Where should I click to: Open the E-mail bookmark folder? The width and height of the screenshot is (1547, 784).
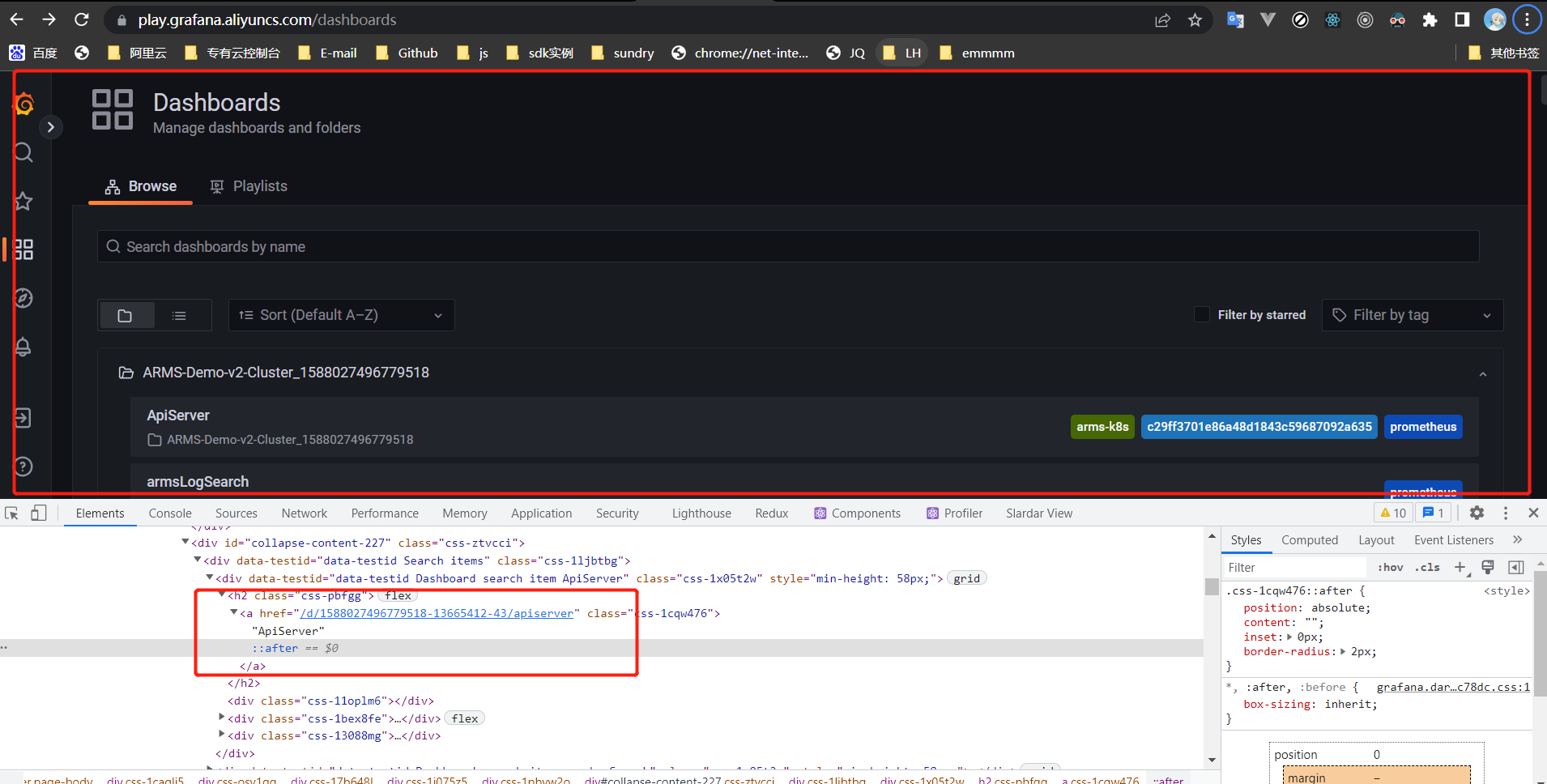[328, 53]
